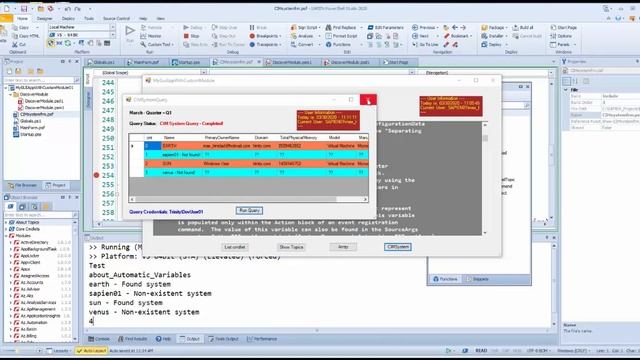Click the Show Topics button
Image resolution: width=640 pixels, height=360 pixels.
tap(291, 247)
